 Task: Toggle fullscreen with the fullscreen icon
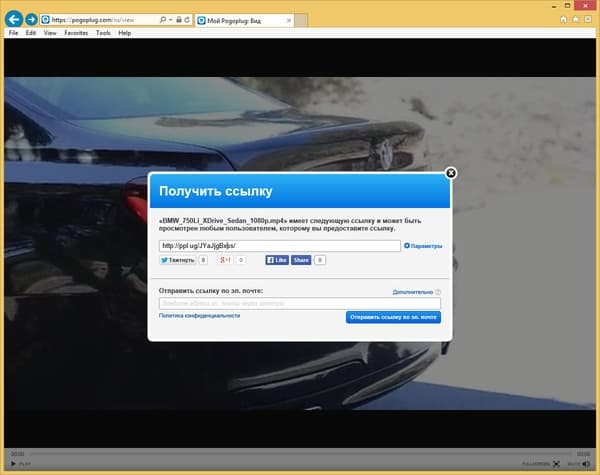click(x=556, y=464)
